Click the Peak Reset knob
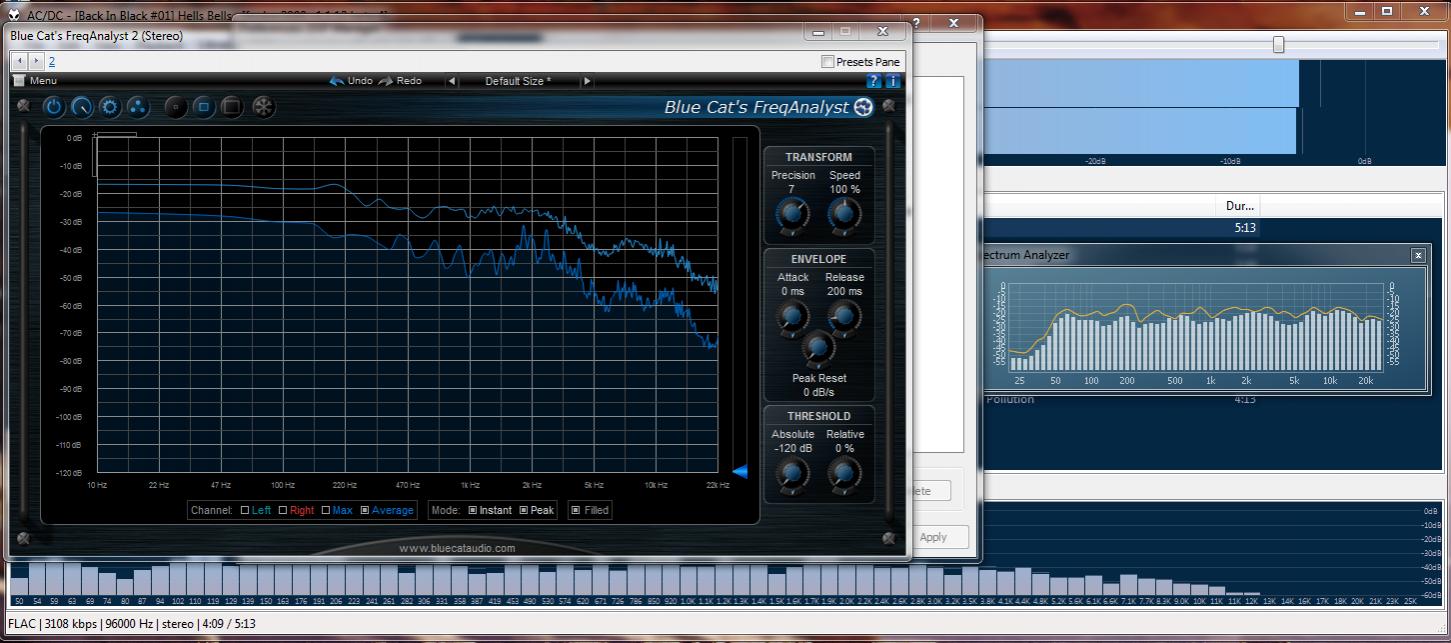 click(818, 347)
